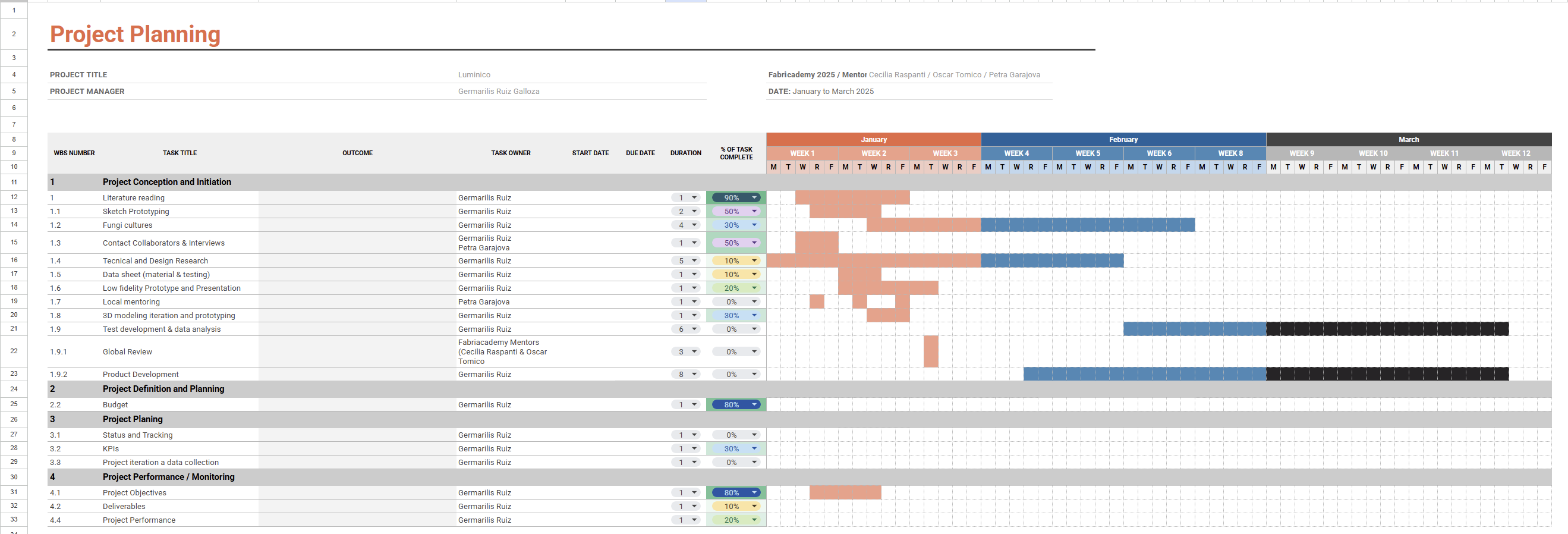Click salmon Gantt bar for Project Objectives

[x=845, y=492]
